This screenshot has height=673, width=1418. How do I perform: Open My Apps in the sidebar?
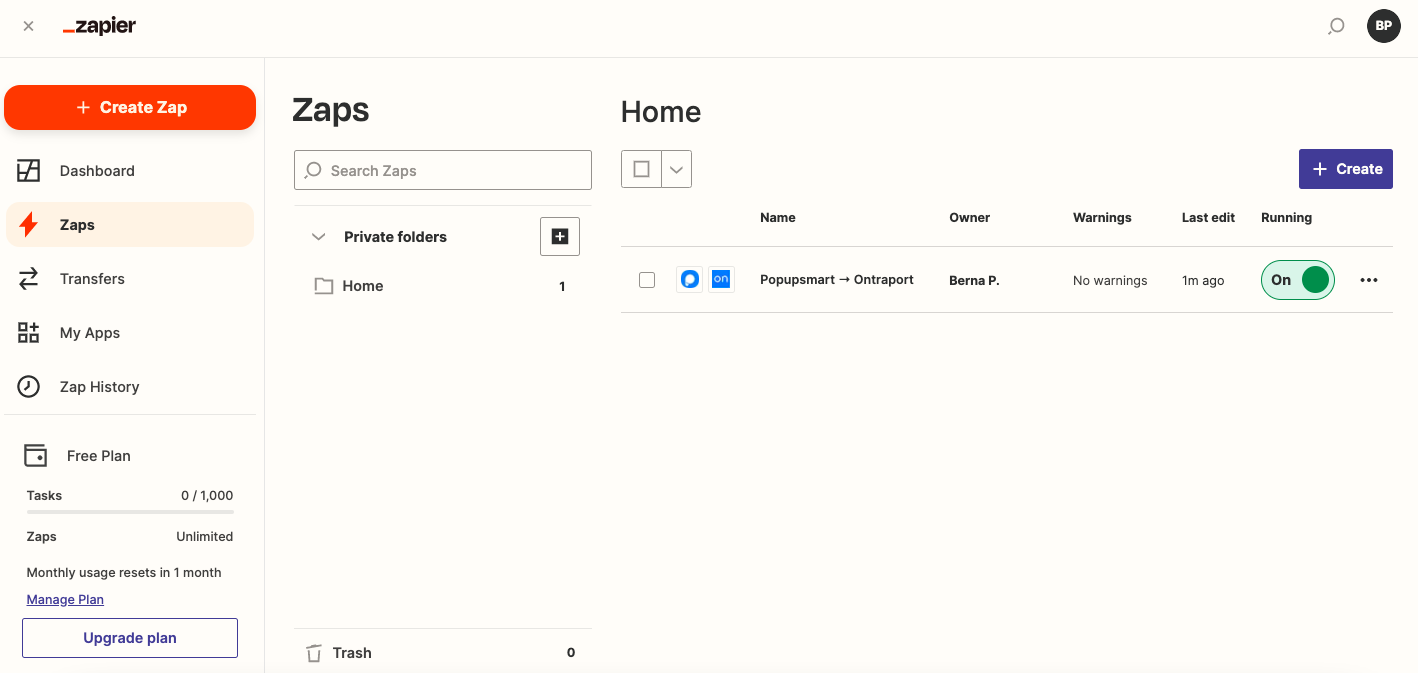130,333
